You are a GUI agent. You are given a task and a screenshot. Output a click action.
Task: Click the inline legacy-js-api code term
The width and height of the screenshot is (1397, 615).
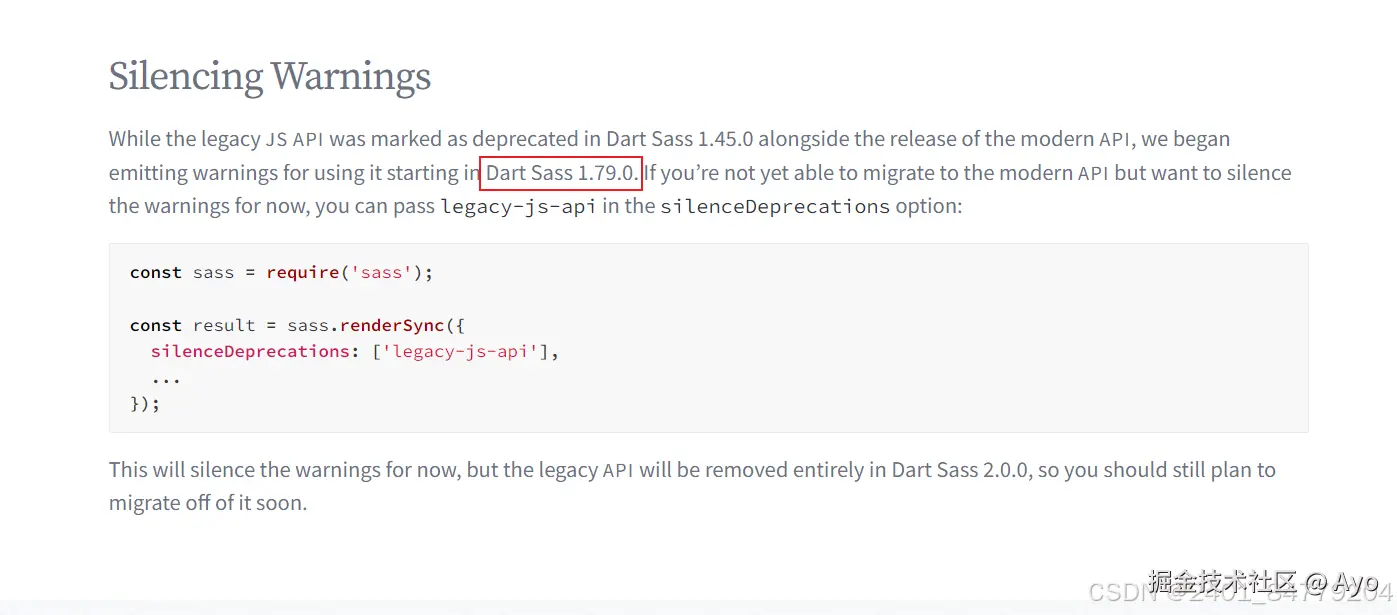[518, 207]
